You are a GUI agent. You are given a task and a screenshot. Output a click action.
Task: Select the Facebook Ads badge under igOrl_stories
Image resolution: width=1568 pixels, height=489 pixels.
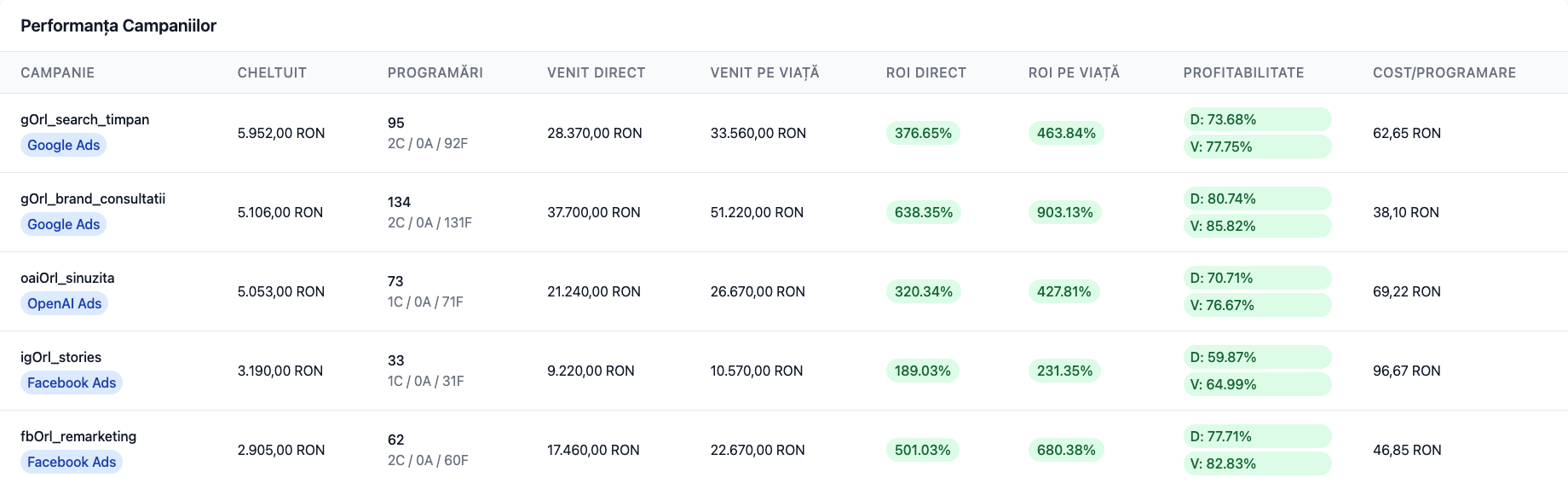click(x=72, y=383)
